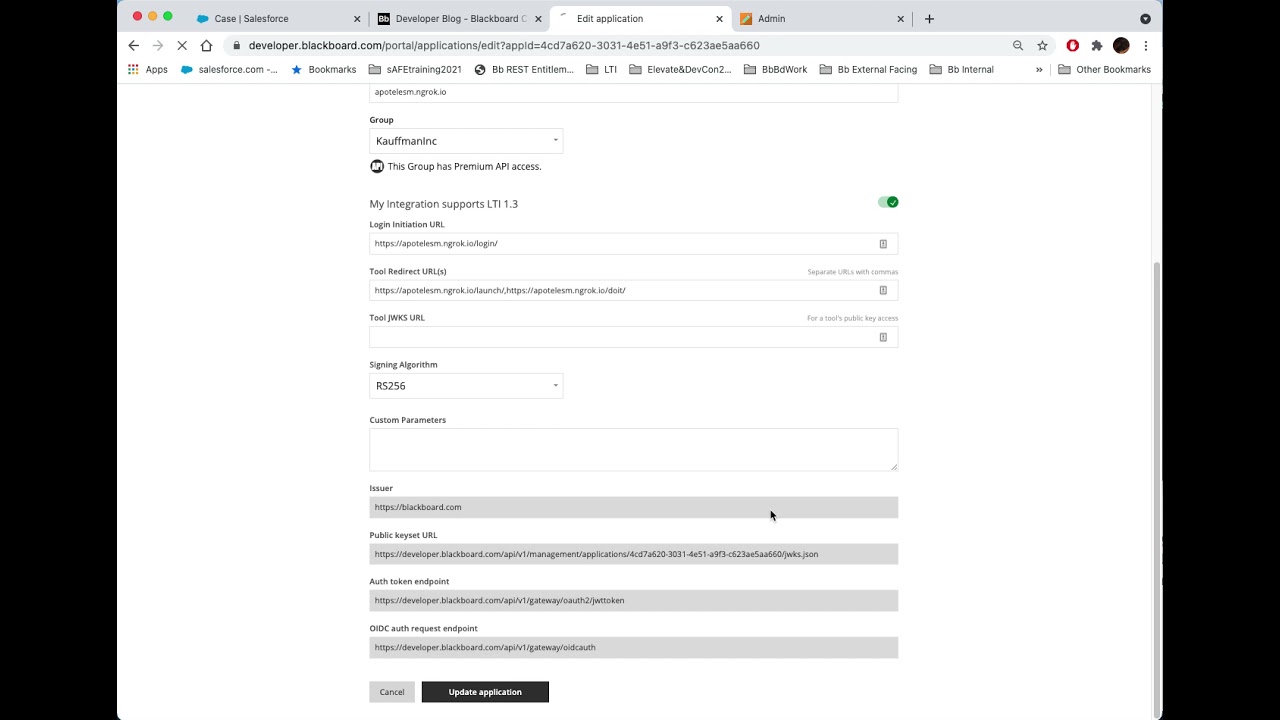1280x720 pixels.
Task: Click the empty Tool JWKS URL field
Action: (x=634, y=337)
